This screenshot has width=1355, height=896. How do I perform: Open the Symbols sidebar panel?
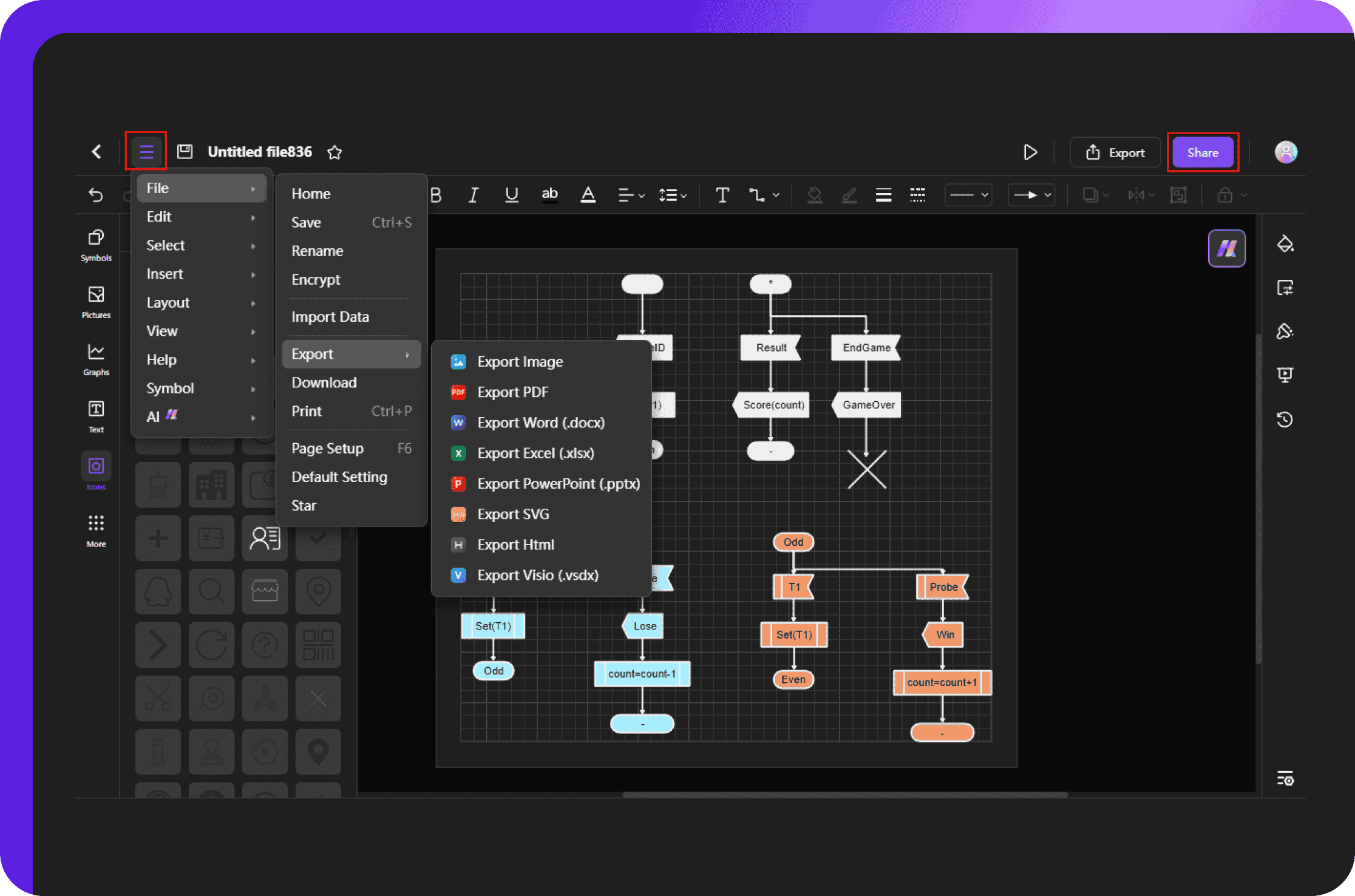(x=96, y=245)
